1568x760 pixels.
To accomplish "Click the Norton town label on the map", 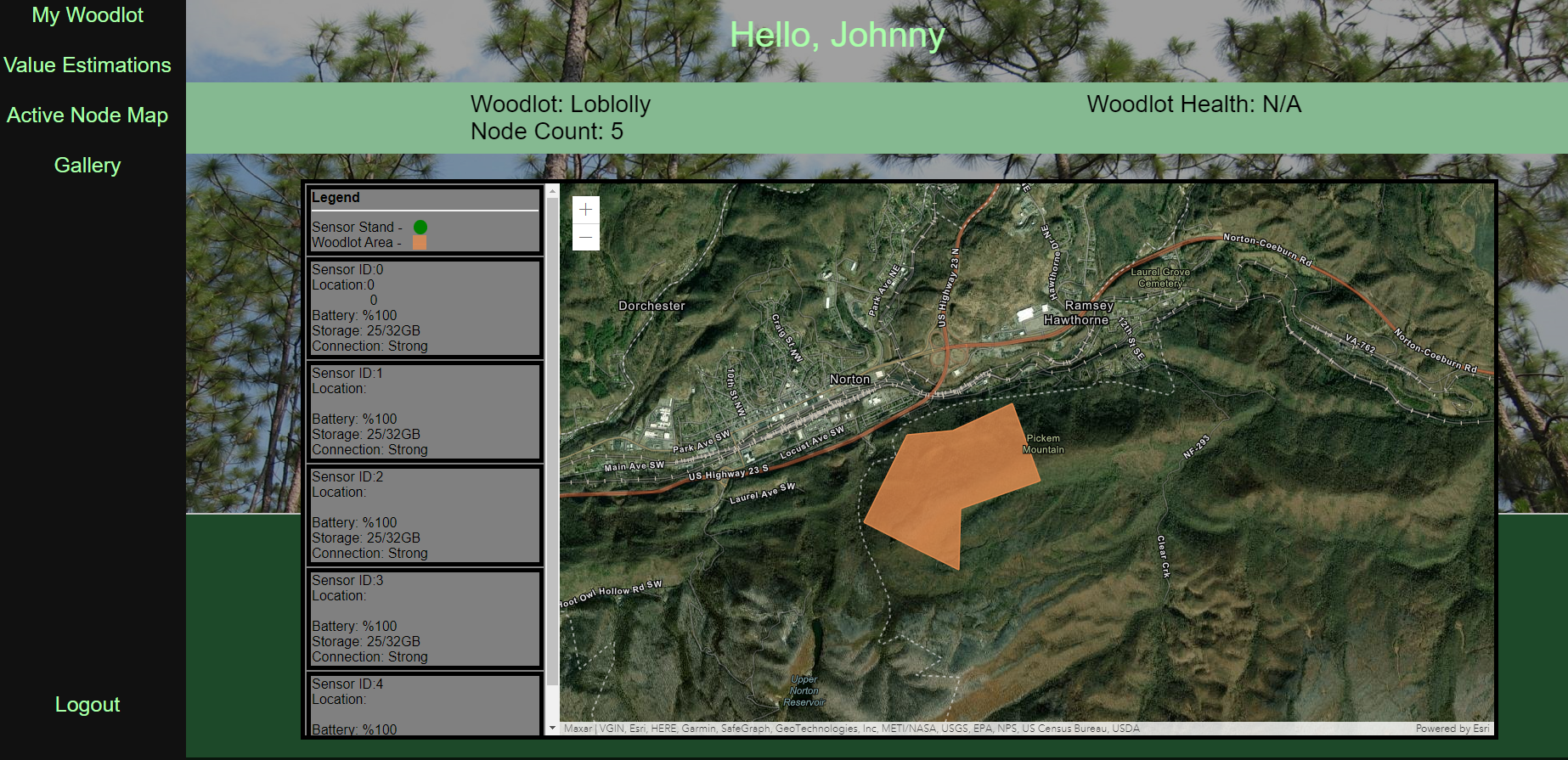I will pyautogui.click(x=849, y=380).
